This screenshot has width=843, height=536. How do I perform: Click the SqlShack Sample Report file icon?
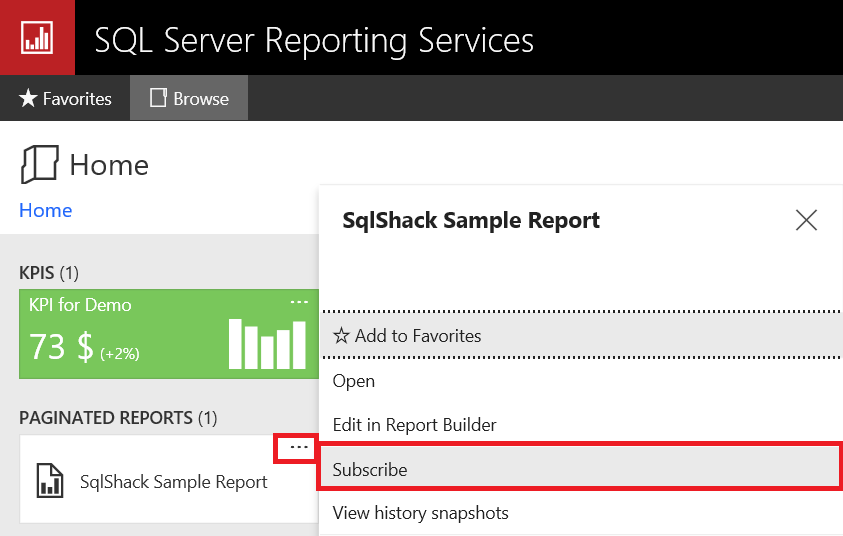tap(50, 480)
